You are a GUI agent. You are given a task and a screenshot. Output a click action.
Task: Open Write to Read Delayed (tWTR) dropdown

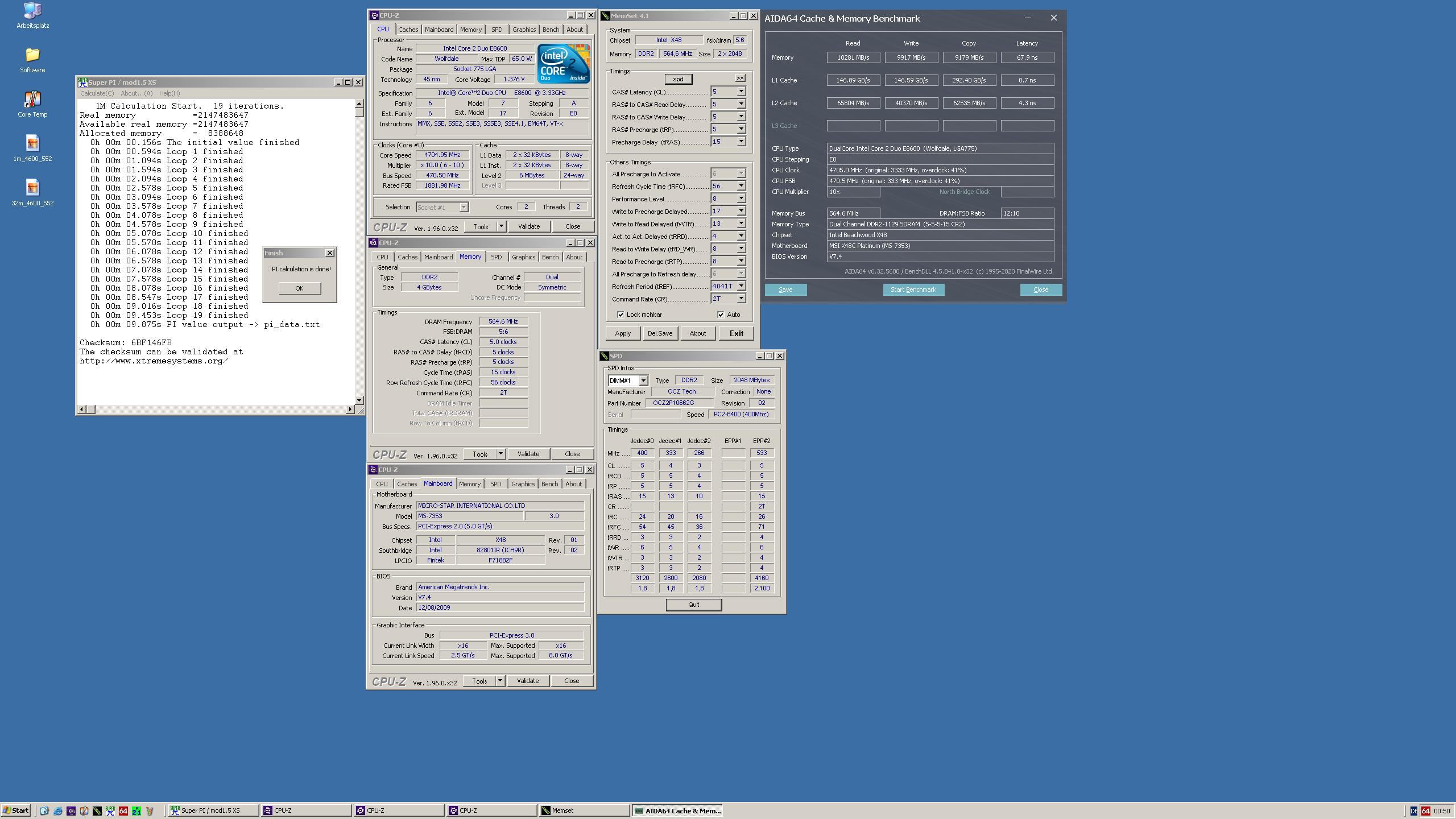[x=741, y=224]
